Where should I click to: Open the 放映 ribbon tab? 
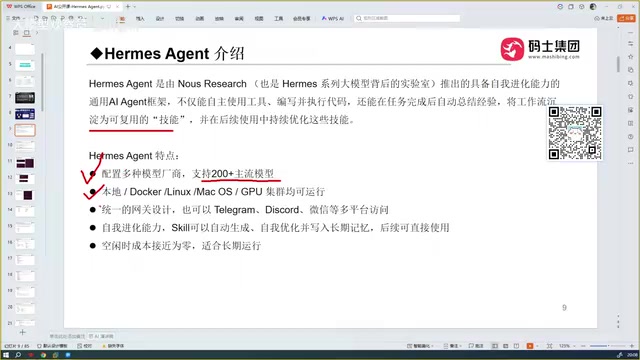[x=219, y=19]
